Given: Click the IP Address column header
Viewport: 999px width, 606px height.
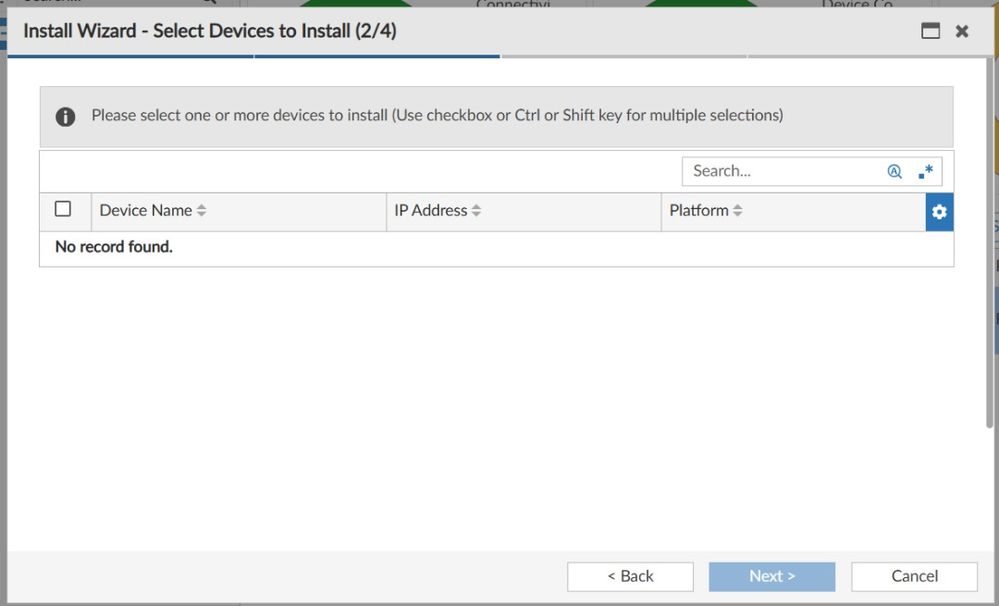Looking at the screenshot, I should click(x=431, y=211).
